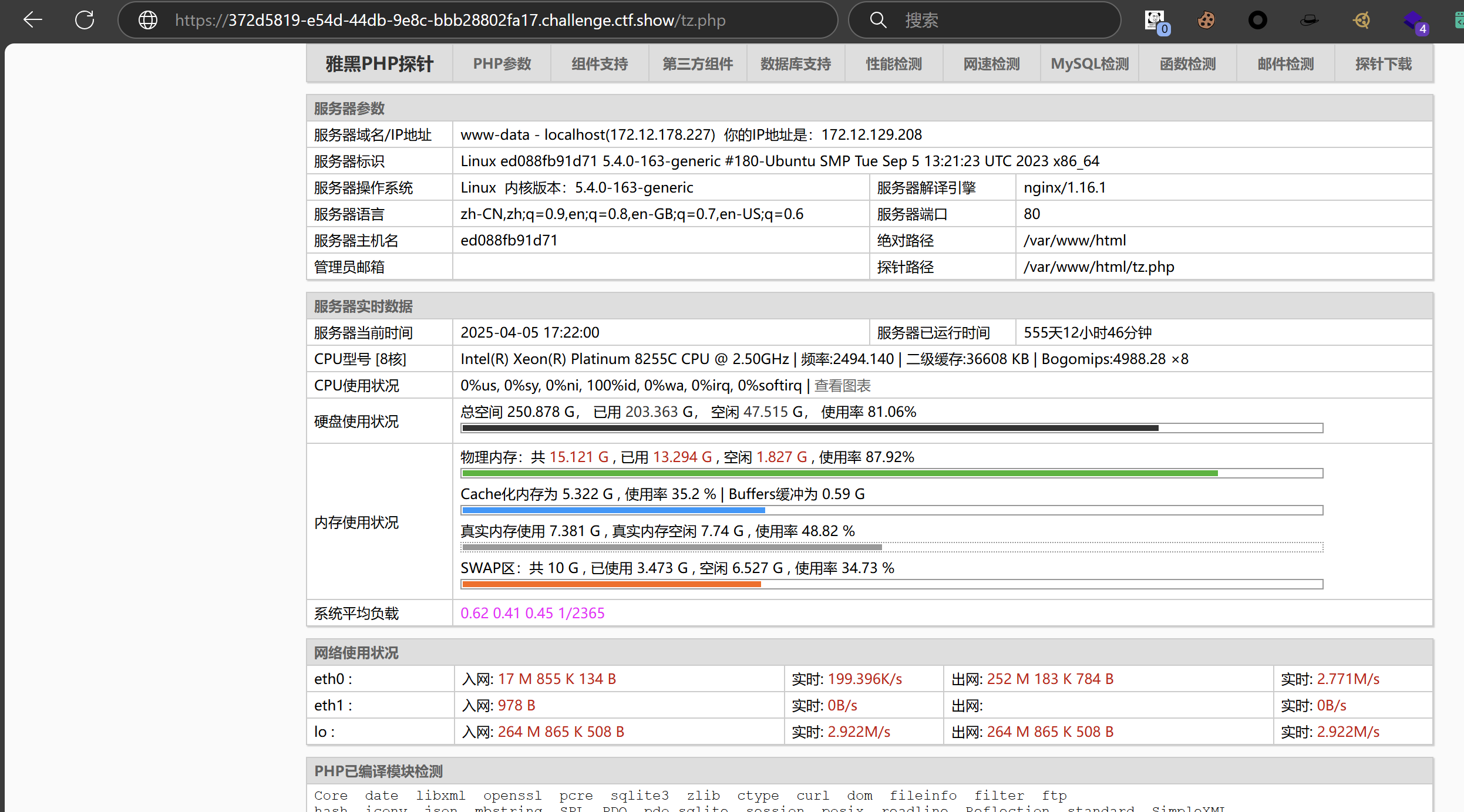Reload the page with the refresh icon
The image size is (1464, 812).
tap(85, 20)
